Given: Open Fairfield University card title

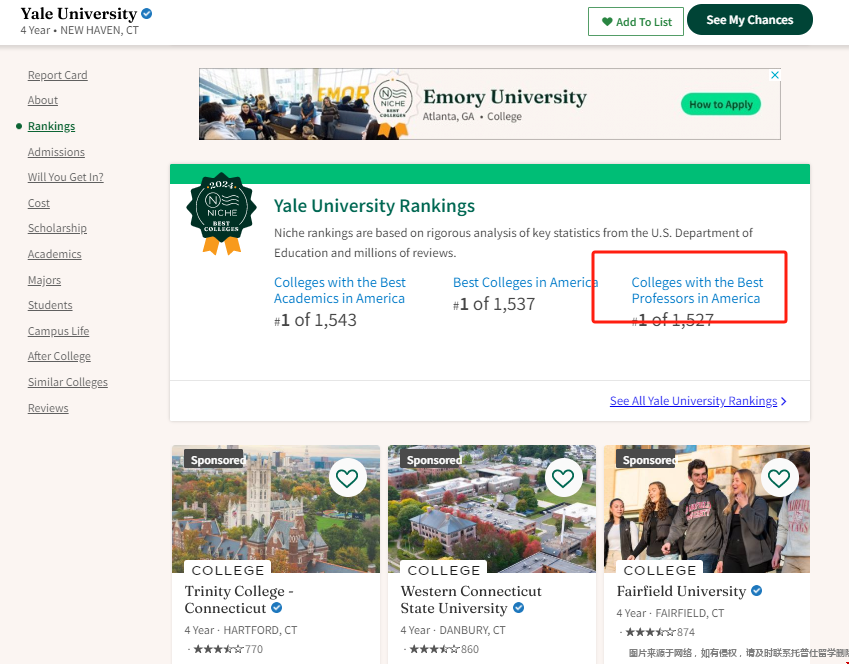Looking at the screenshot, I should (x=681, y=591).
